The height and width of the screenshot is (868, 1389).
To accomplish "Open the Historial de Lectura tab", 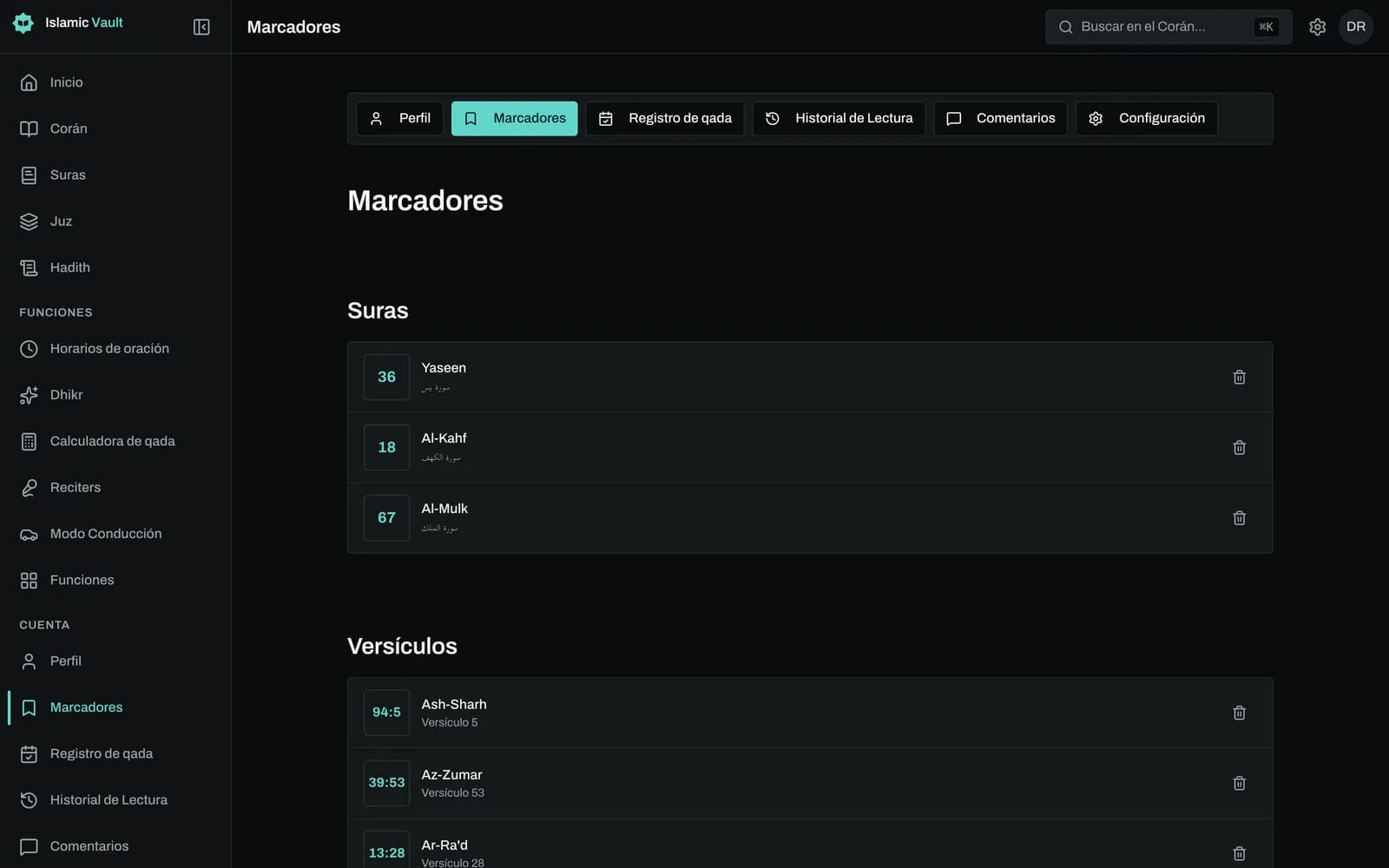I will (x=839, y=118).
